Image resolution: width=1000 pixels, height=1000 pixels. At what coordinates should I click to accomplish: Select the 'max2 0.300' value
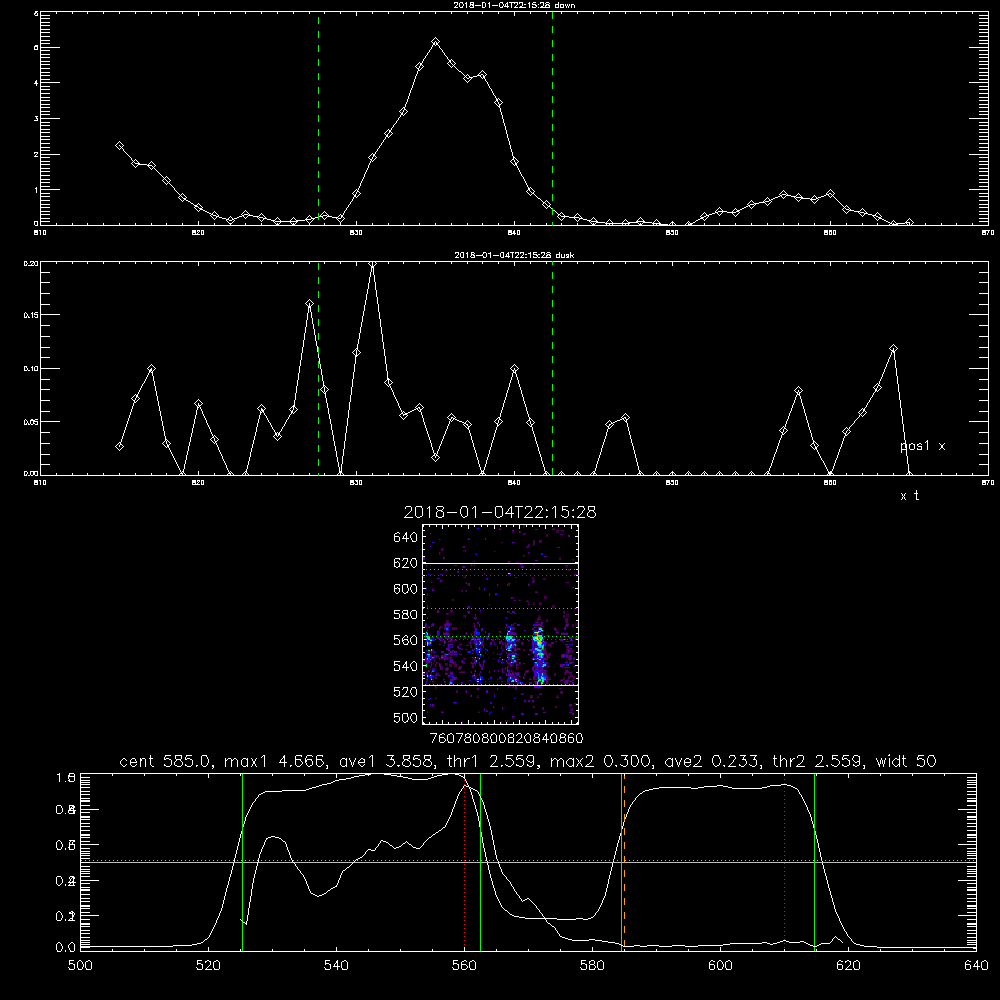pyautogui.click(x=600, y=761)
